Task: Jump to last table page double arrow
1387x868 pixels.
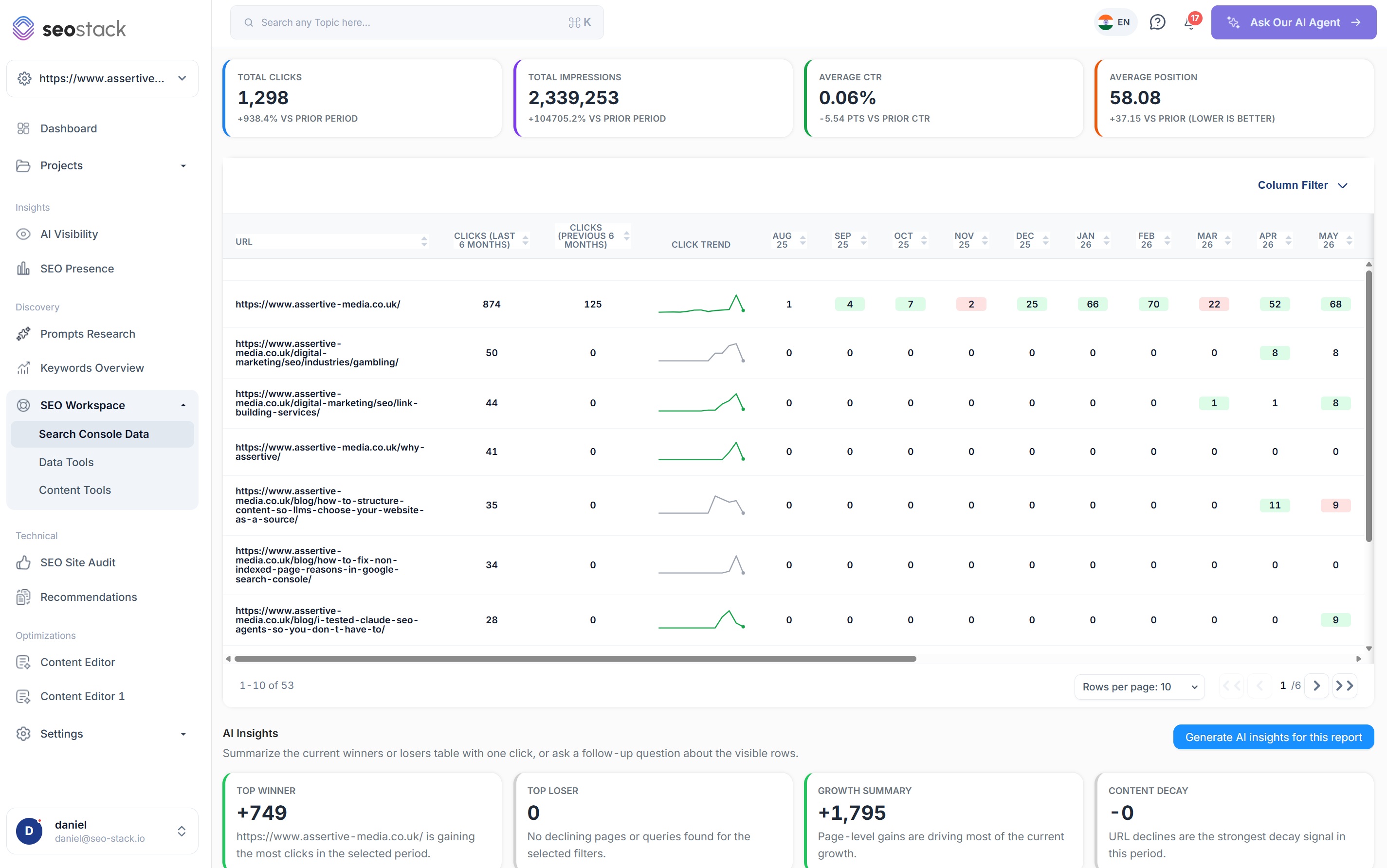Action: point(1345,686)
